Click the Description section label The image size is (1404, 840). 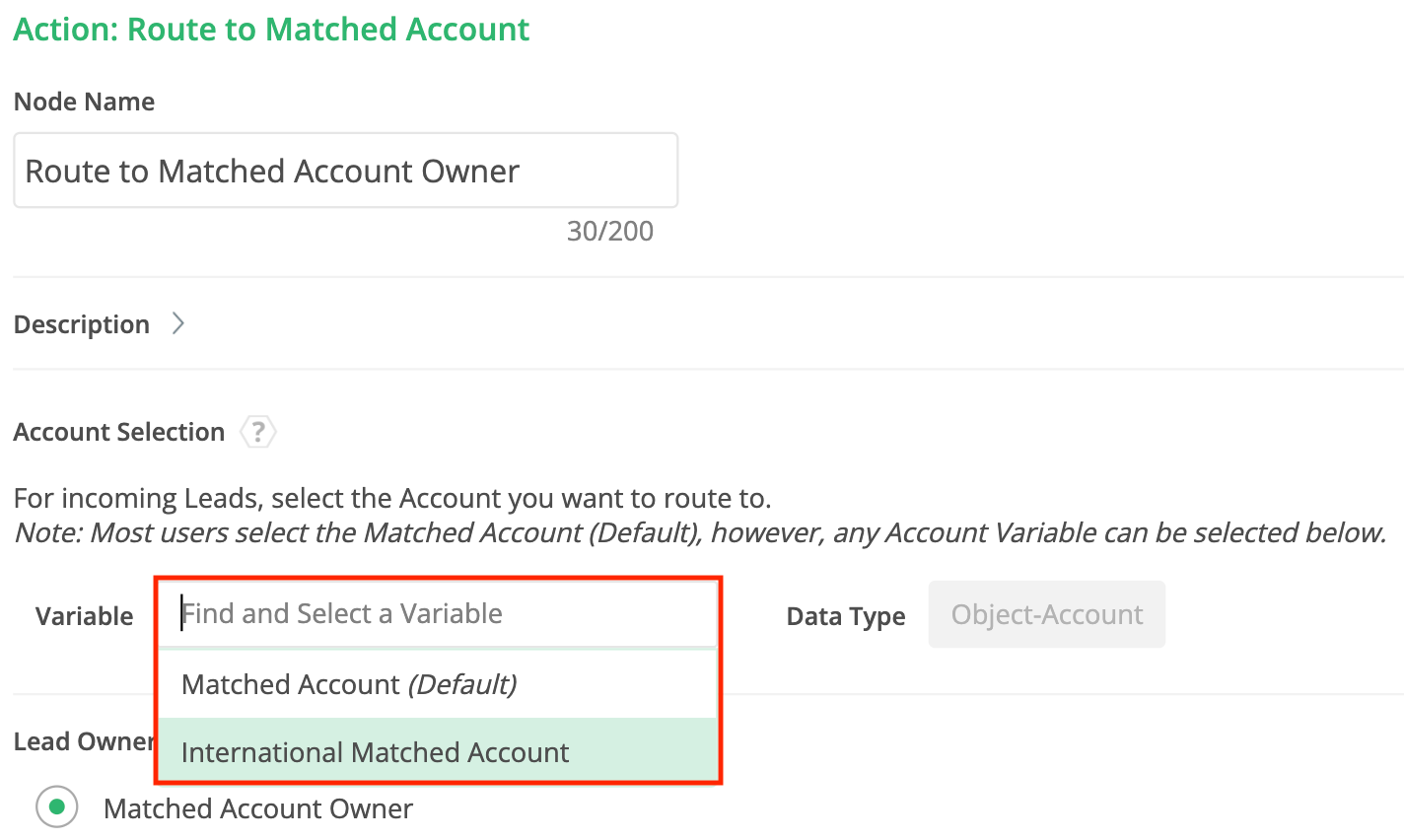click(x=82, y=324)
